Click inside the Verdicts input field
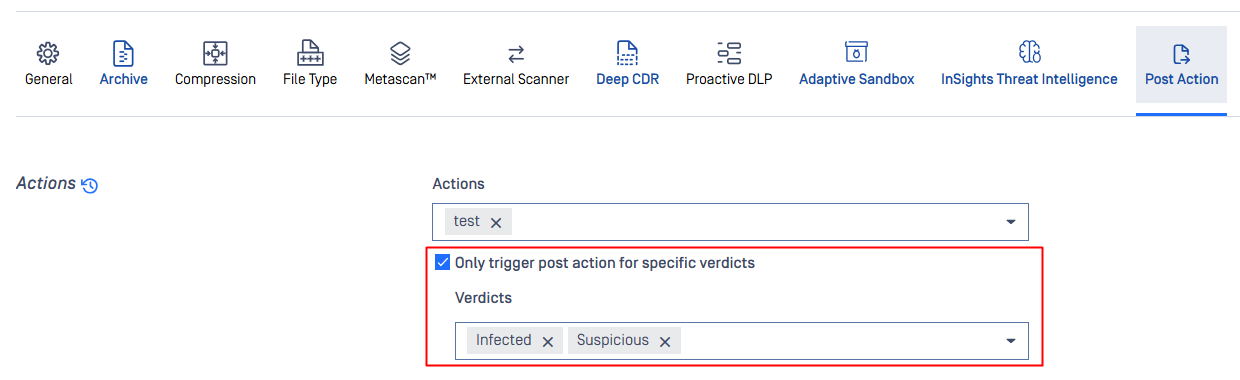Image resolution: width=1240 pixels, height=380 pixels. [741, 340]
